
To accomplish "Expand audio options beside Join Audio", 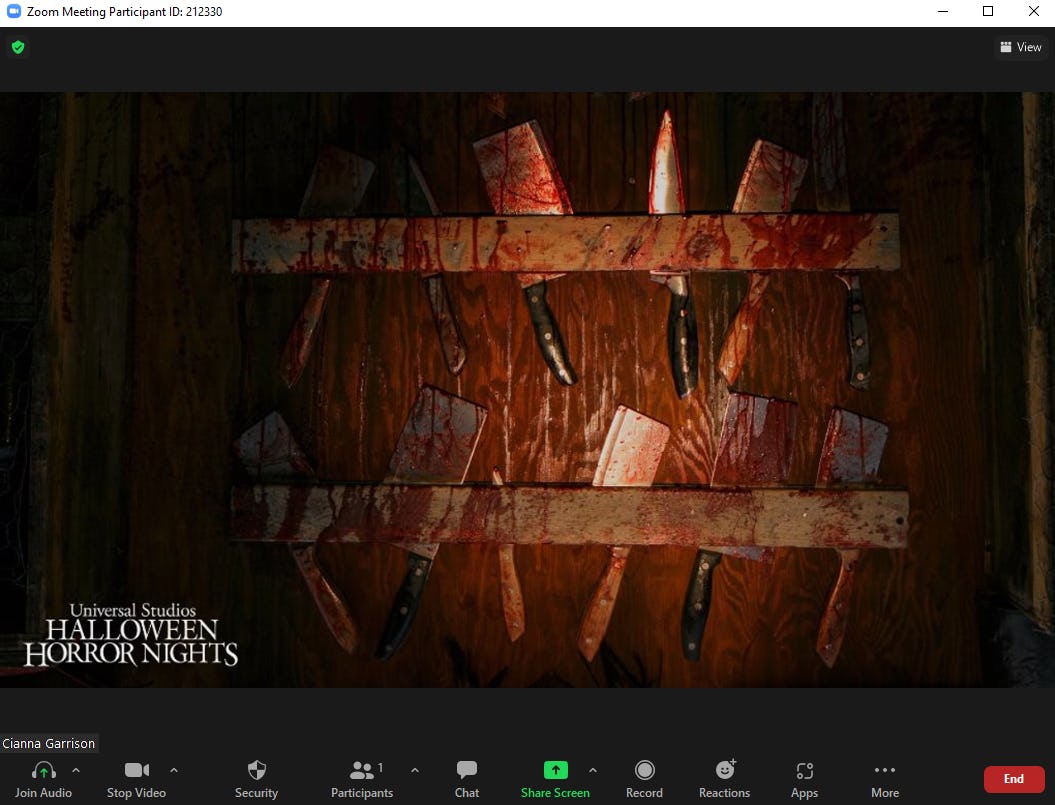I will point(74,771).
